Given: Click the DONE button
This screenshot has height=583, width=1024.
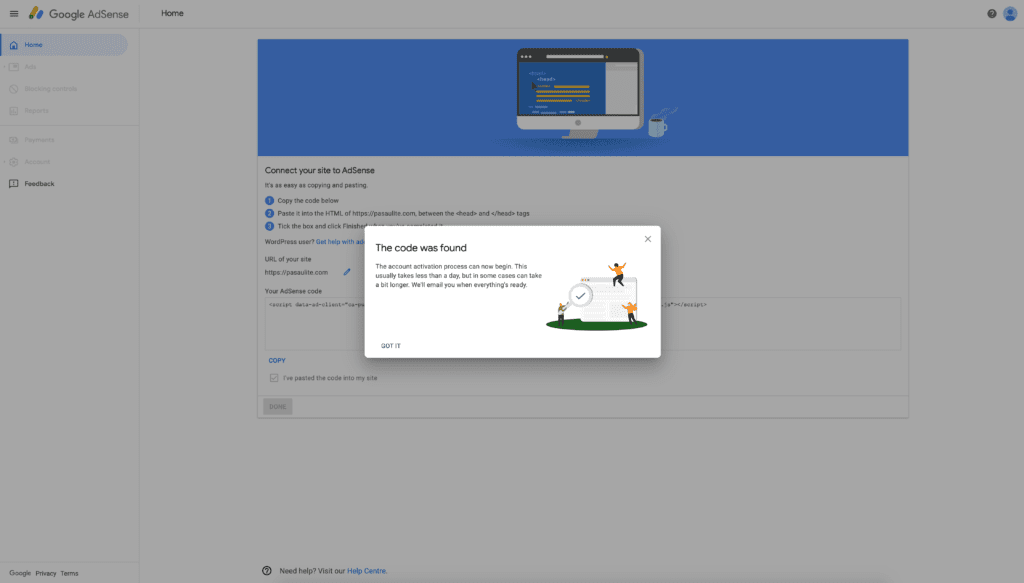Looking at the screenshot, I should click(278, 407).
